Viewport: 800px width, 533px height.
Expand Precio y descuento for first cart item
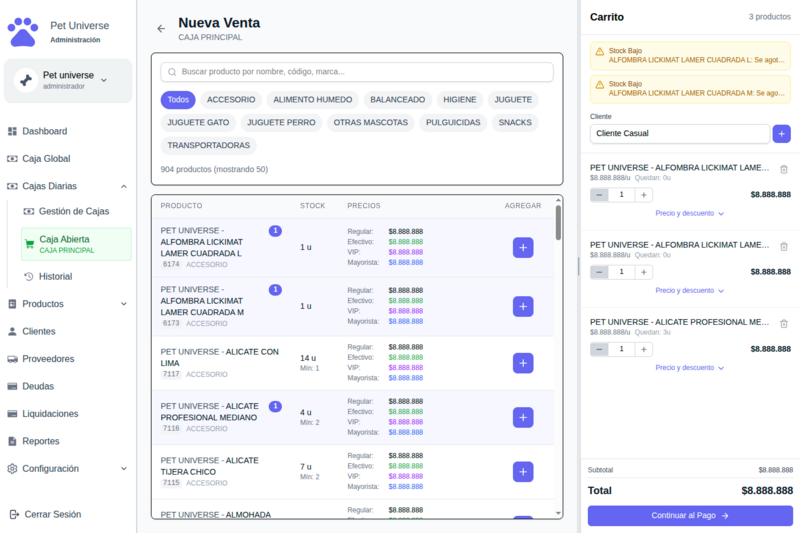pyautogui.click(x=689, y=213)
